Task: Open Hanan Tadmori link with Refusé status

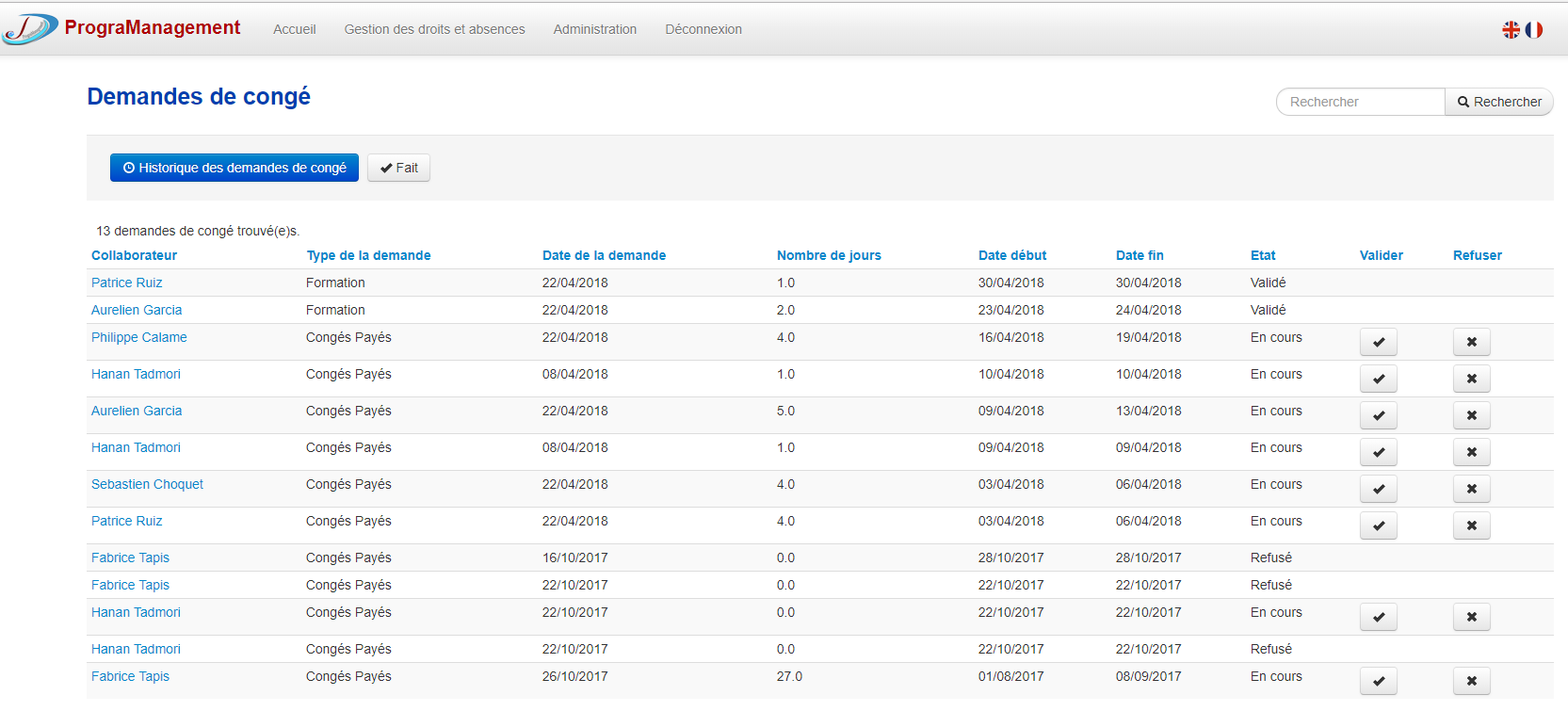Action: (x=136, y=649)
